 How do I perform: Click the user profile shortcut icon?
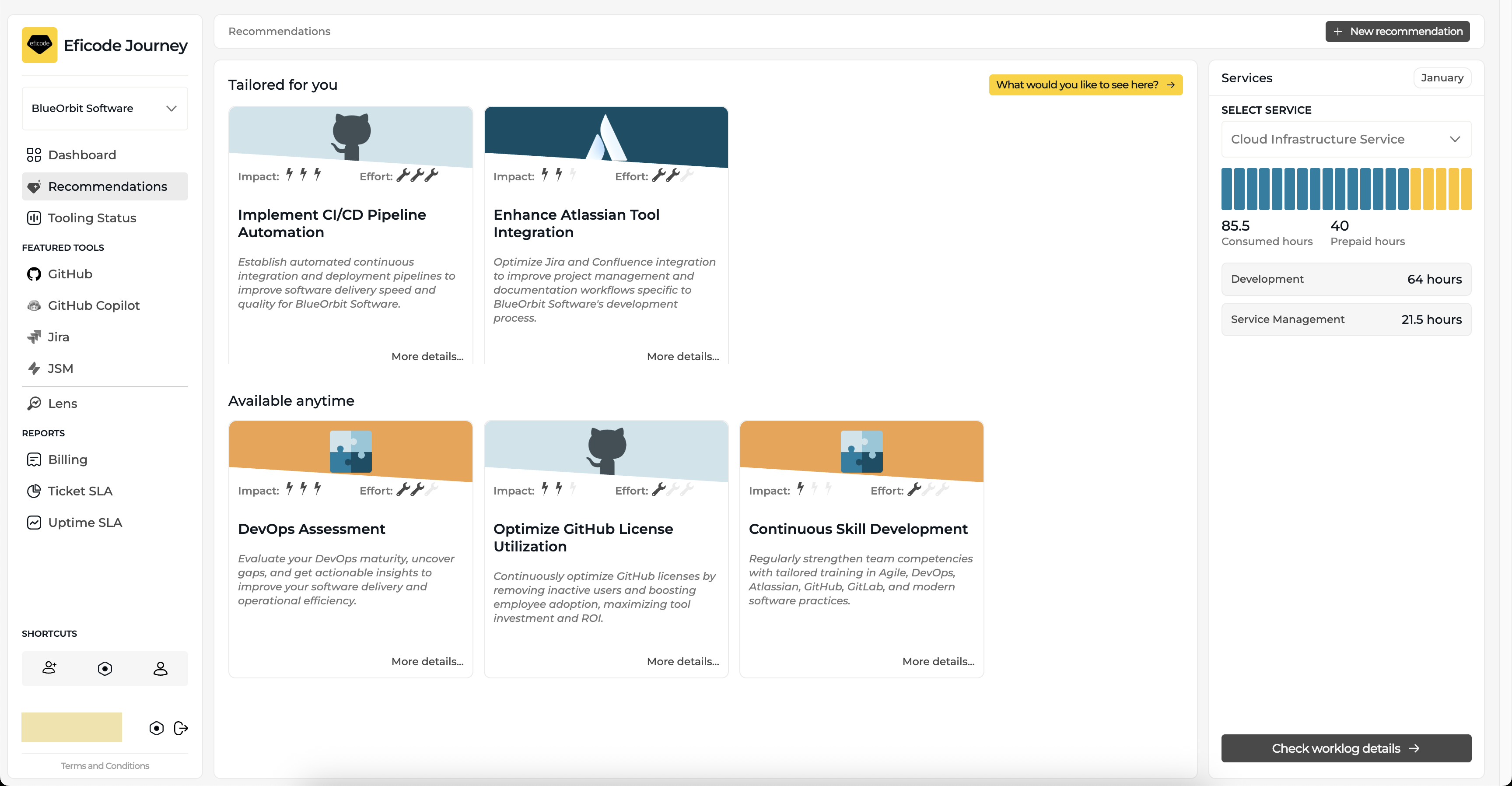click(160, 668)
